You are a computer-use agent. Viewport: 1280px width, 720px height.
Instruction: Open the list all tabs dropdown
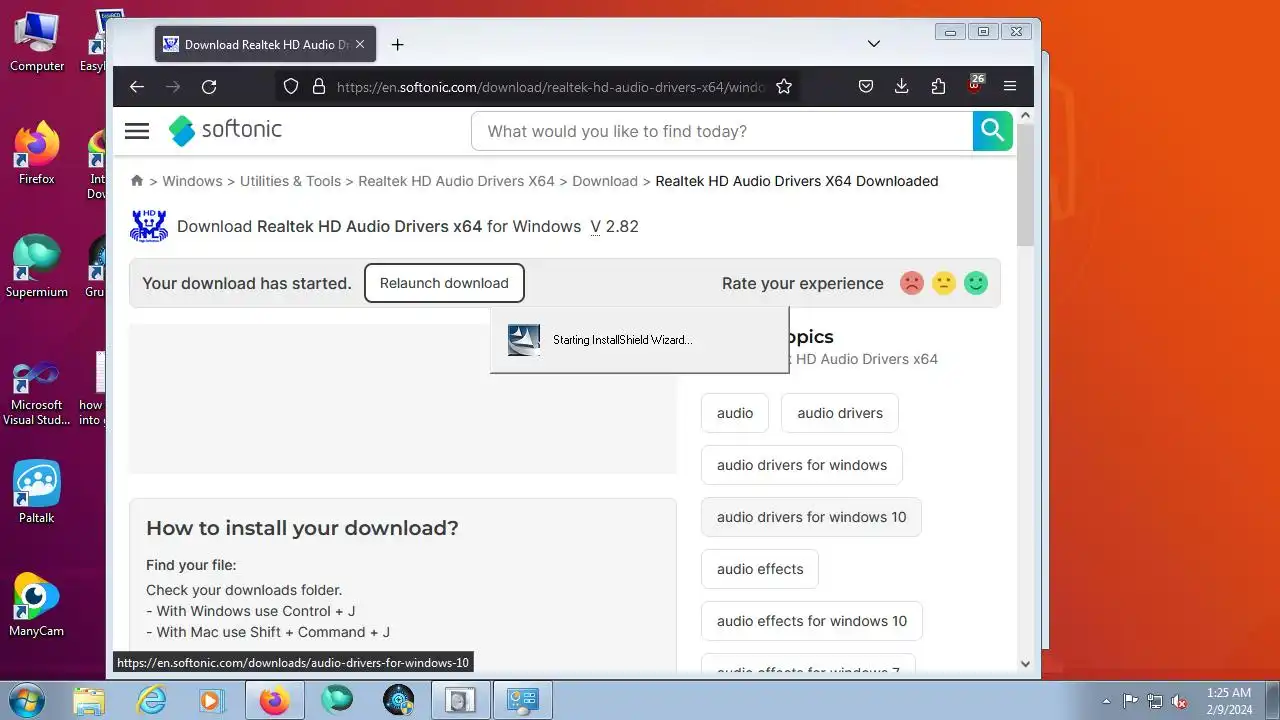pyautogui.click(x=873, y=44)
